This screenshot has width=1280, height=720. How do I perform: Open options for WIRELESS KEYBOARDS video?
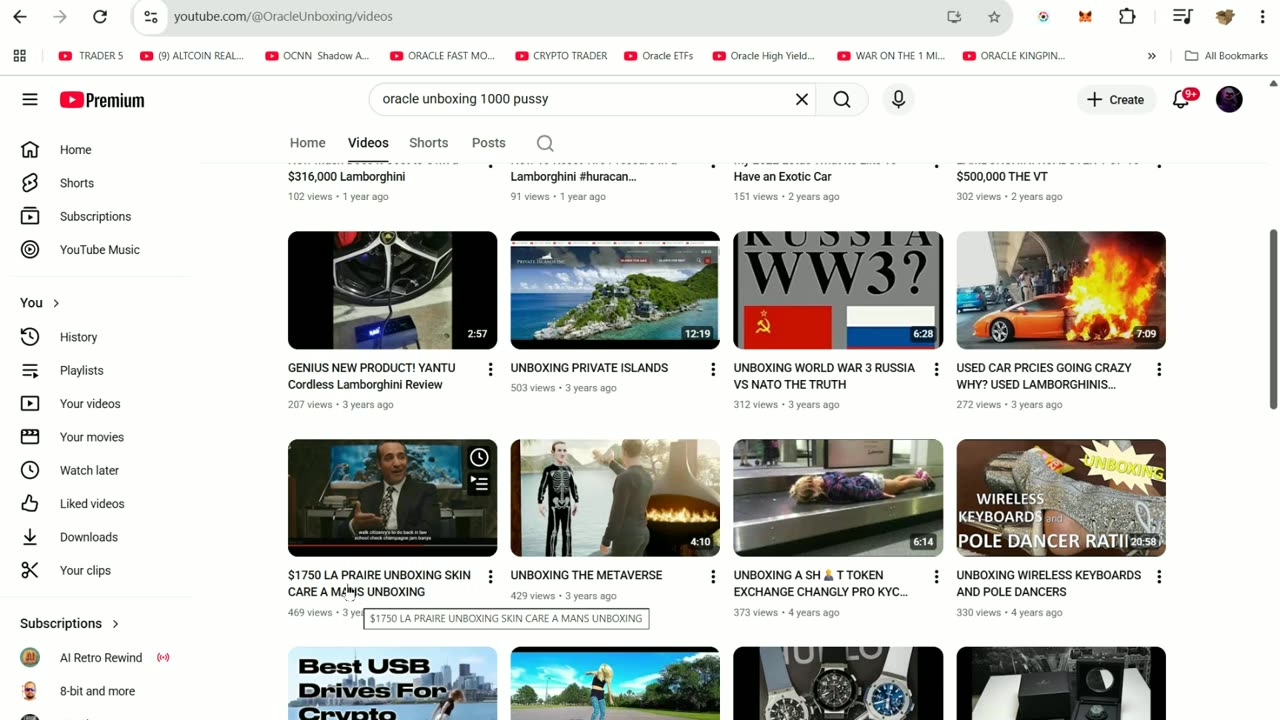pos(1159,577)
